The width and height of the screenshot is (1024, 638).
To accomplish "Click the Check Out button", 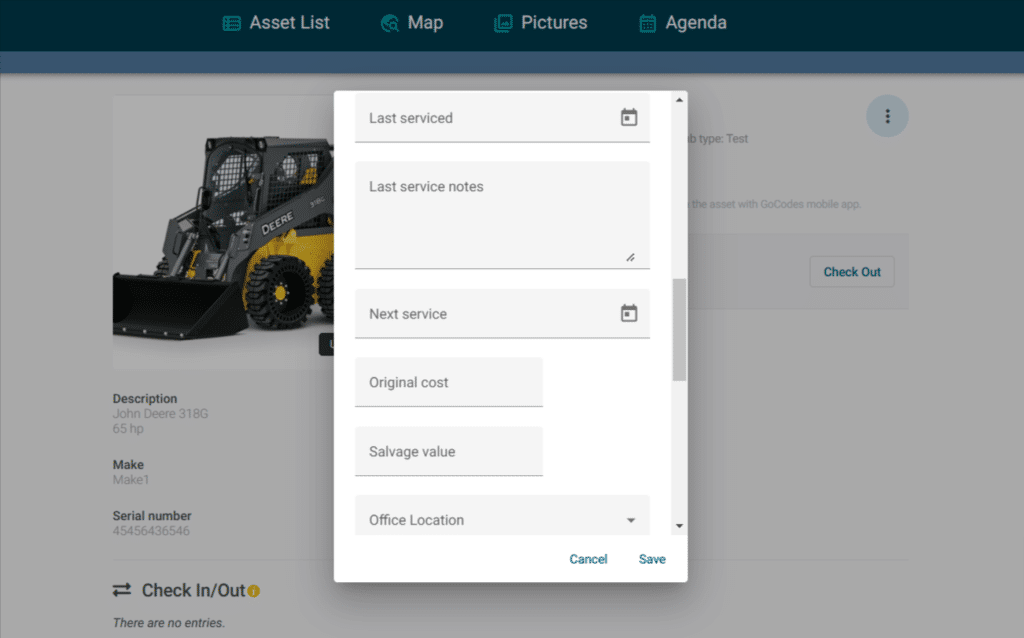I will coord(852,272).
